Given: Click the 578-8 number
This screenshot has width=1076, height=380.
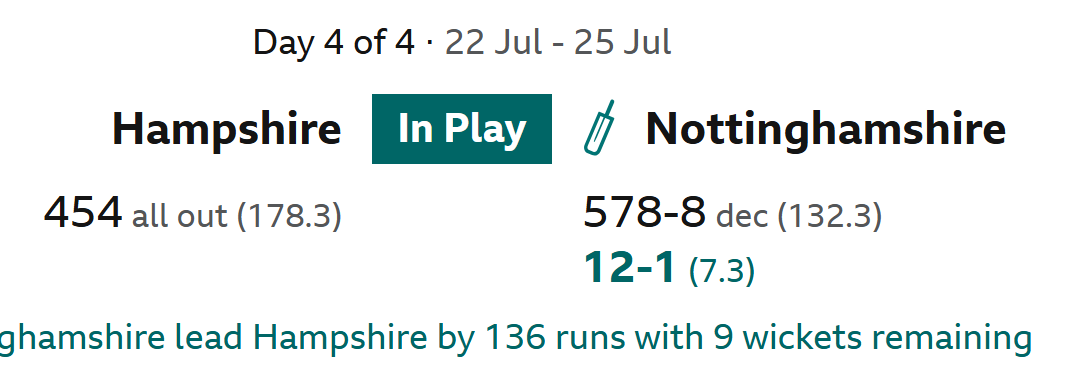Looking at the screenshot, I should click(644, 213).
